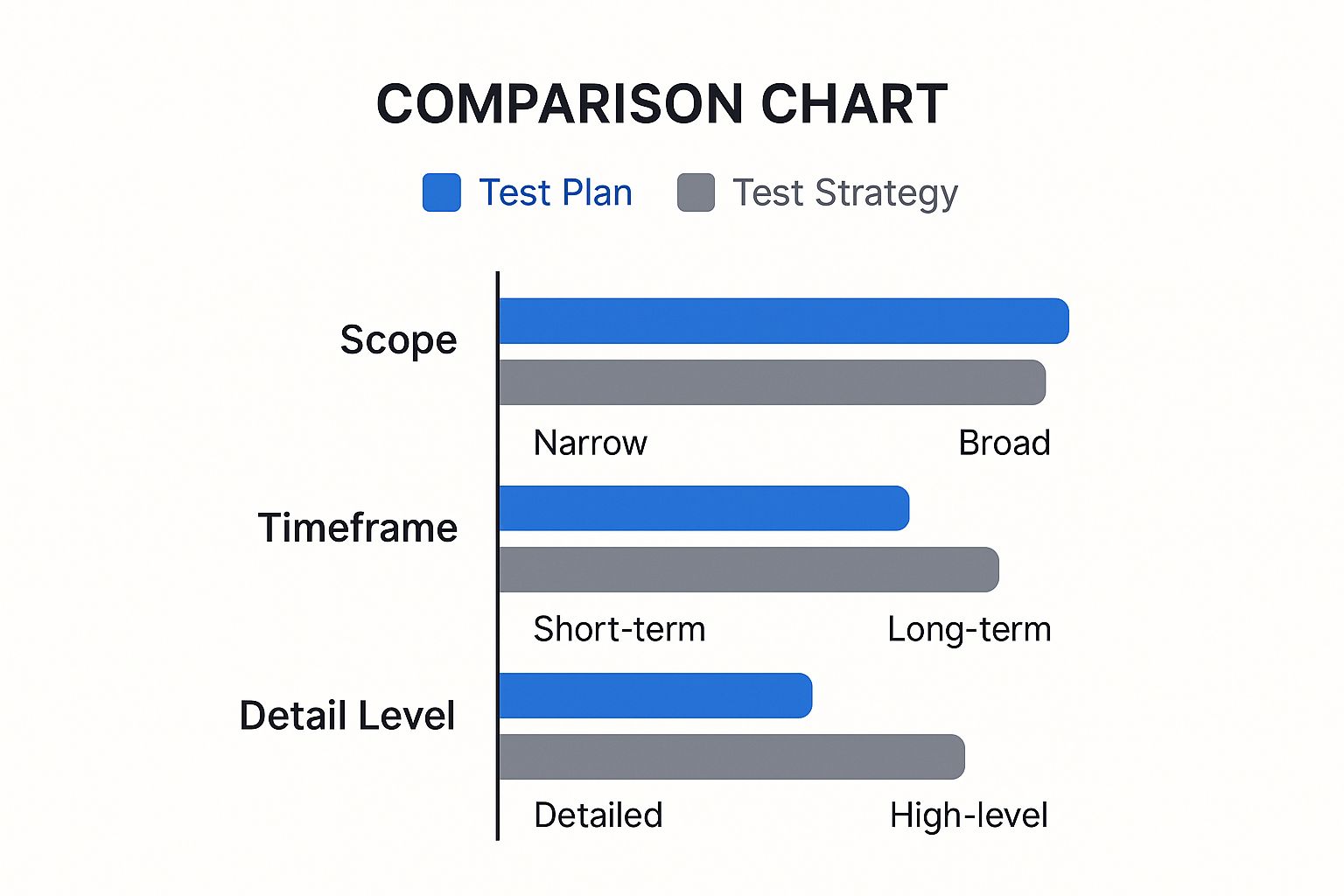The height and width of the screenshot is (896, 1344).
Task: Click the COMPARISON CHART title
Action: tap(662, 104)
